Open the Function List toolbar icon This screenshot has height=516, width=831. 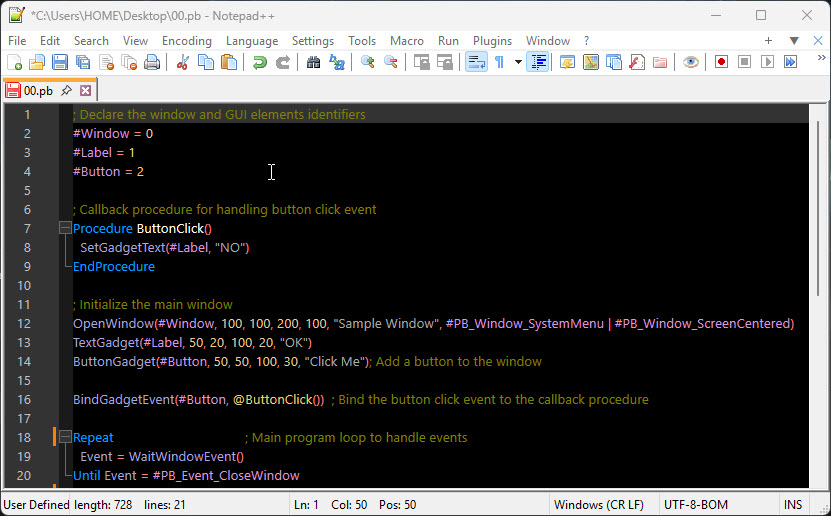(x=636, y=63)
